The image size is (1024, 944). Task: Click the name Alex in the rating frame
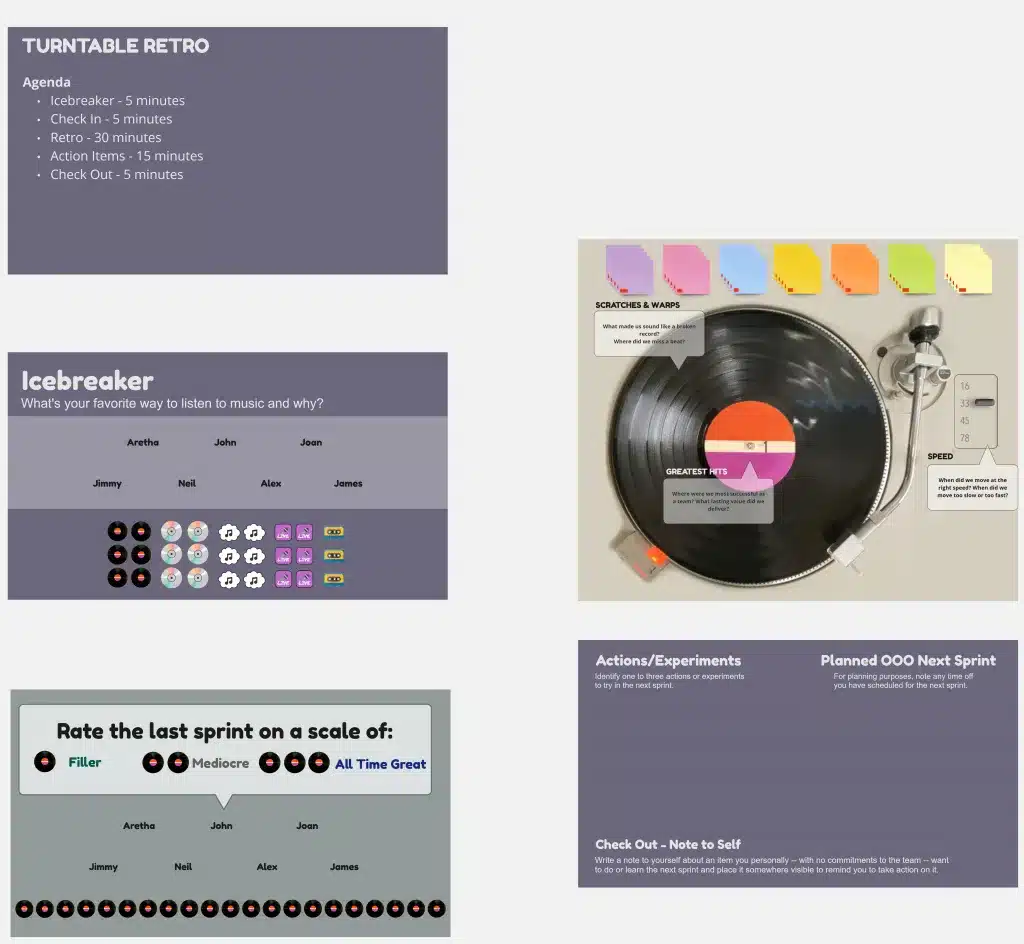pyautogui.click(x=267, y=866)
